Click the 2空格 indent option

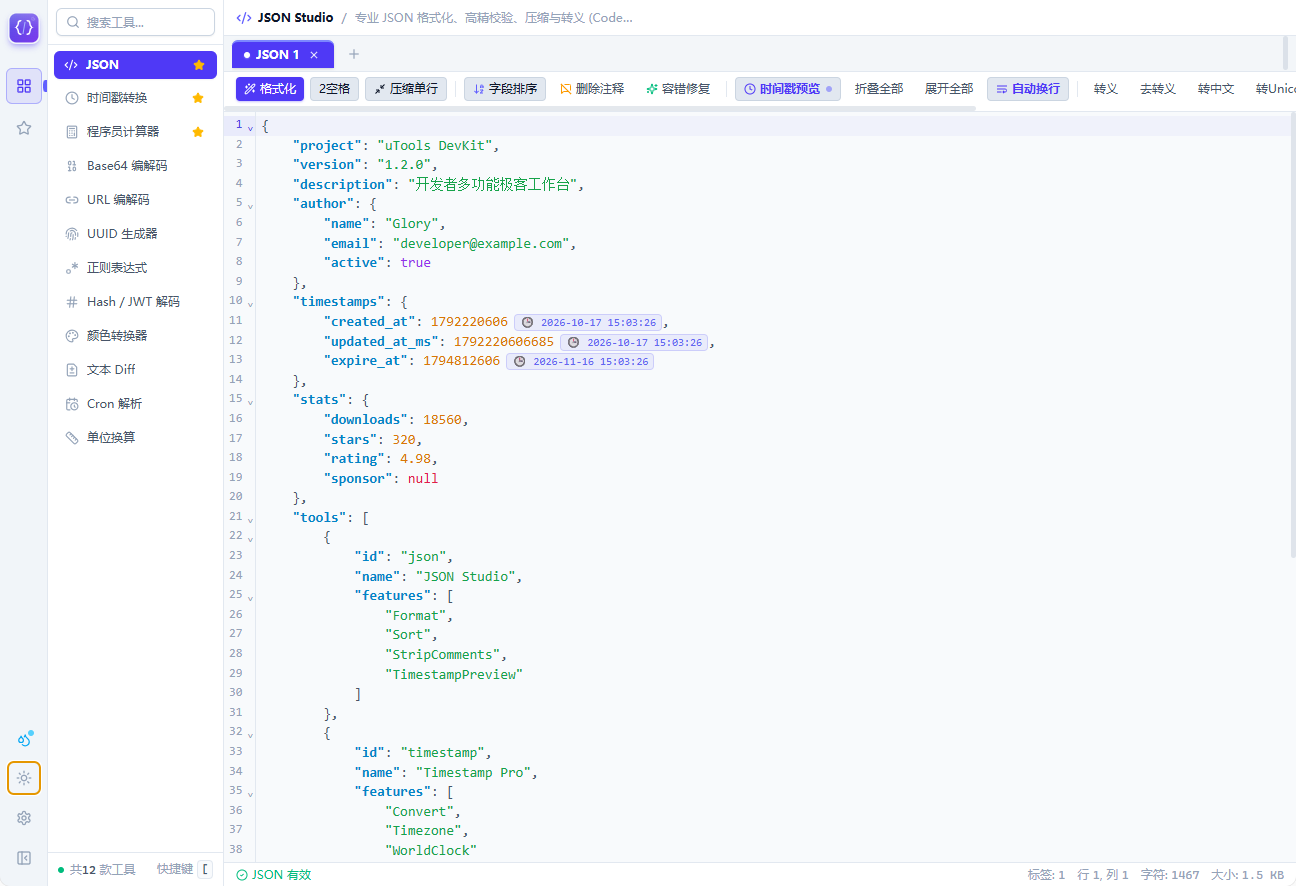(x=334, y=89)
